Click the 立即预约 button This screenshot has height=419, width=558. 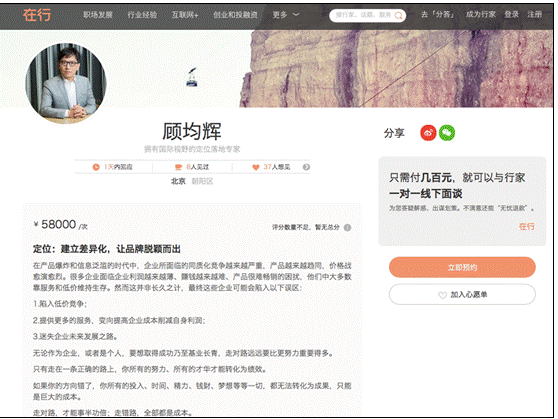click(x=462, y=267)
